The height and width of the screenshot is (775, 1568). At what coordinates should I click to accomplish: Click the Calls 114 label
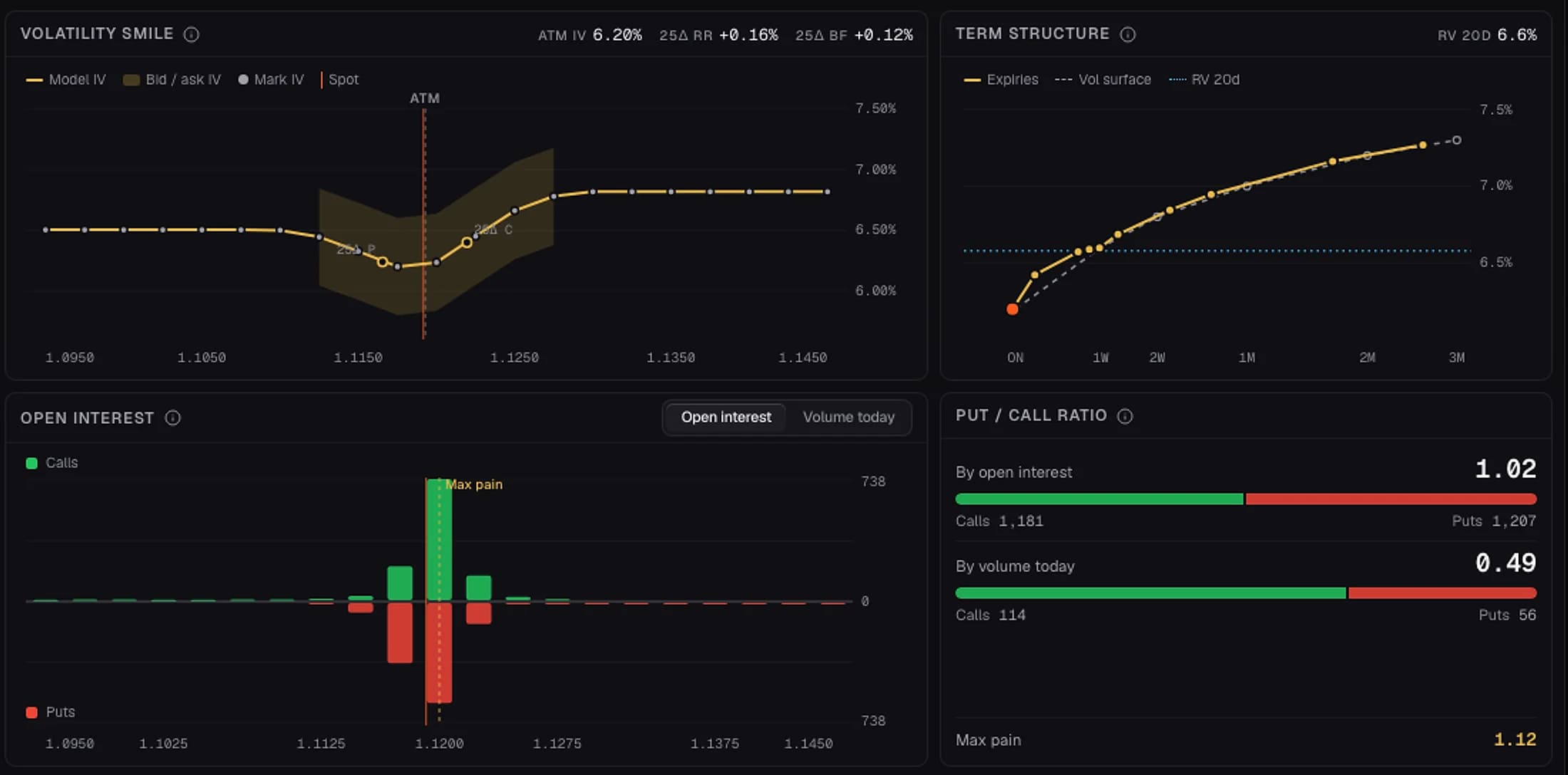(x=991, y=615)
